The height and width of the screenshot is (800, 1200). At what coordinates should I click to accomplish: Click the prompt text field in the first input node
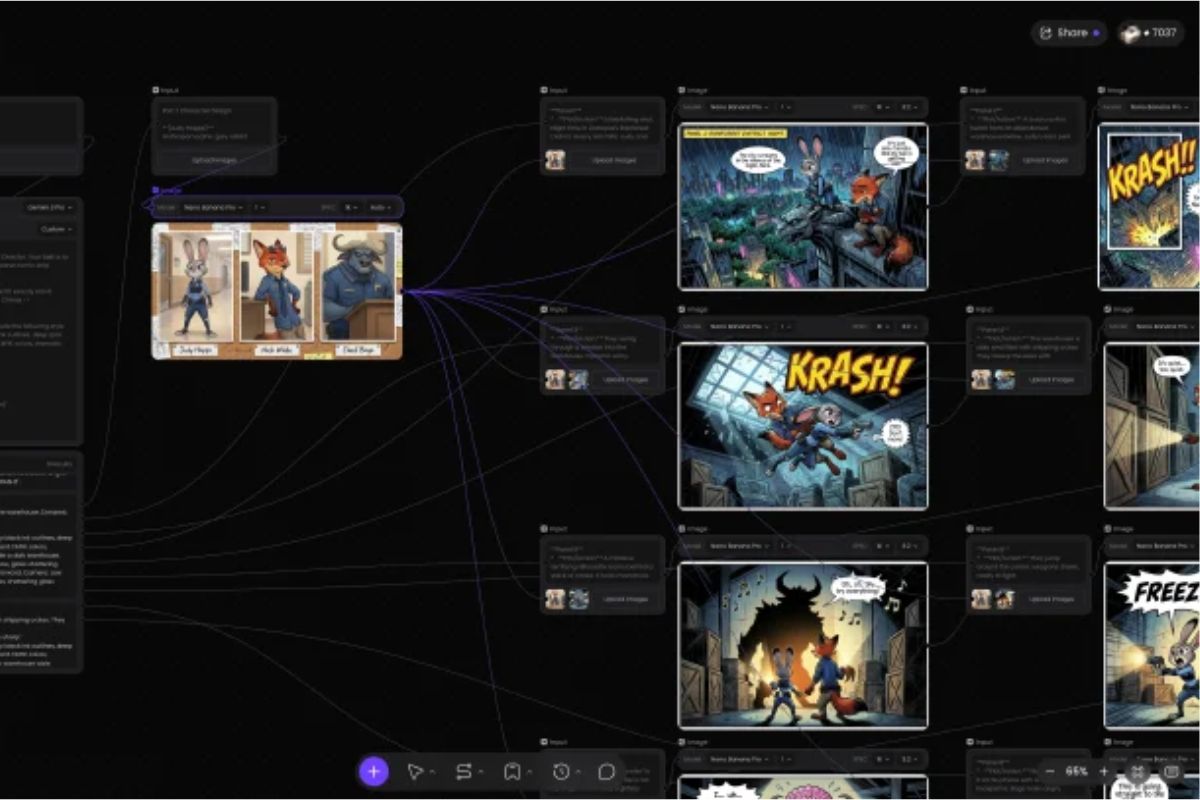pos(214,125)
